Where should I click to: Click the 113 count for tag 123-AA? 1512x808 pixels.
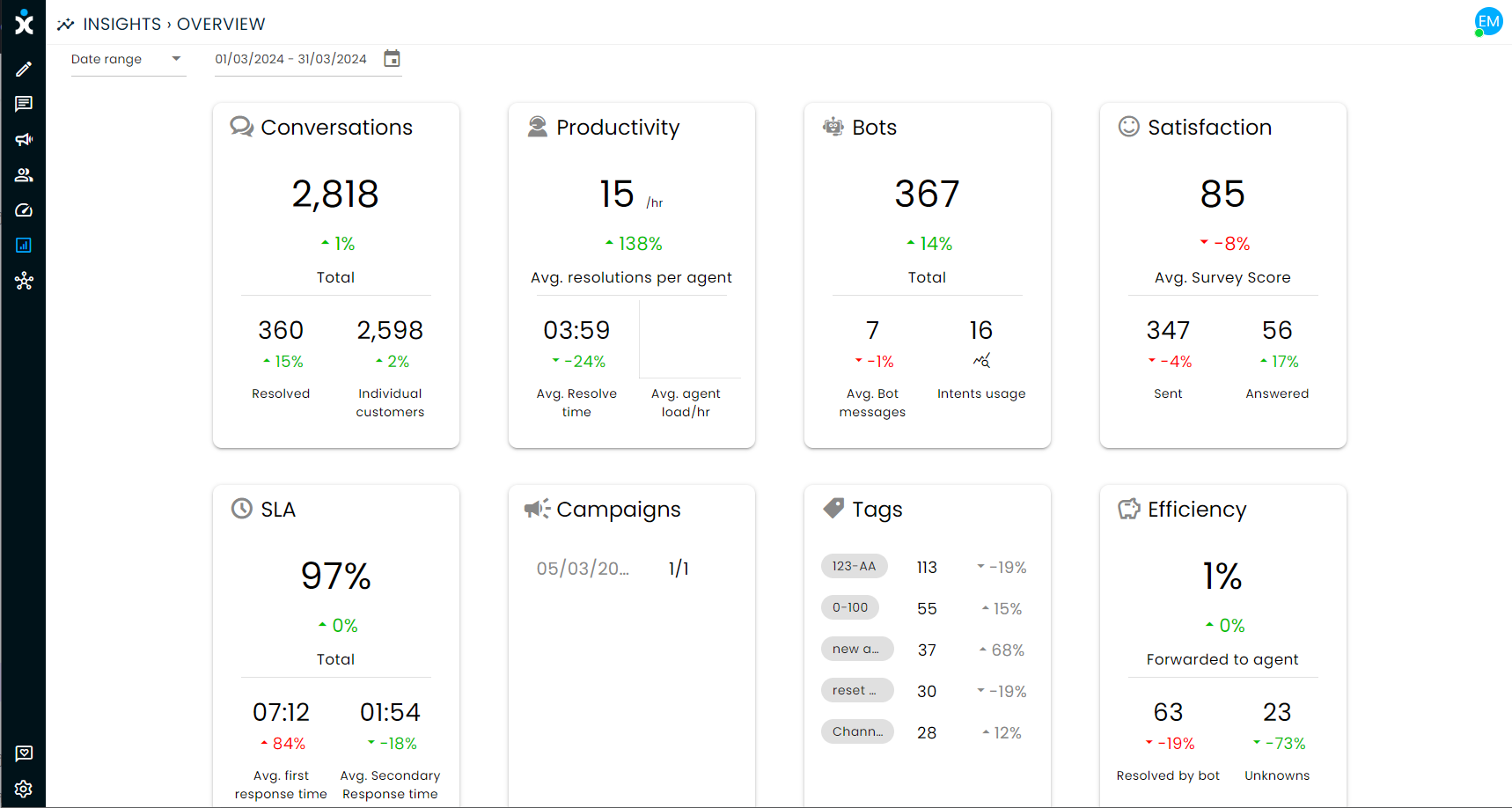pyautogui.click(x=927, y=568)
